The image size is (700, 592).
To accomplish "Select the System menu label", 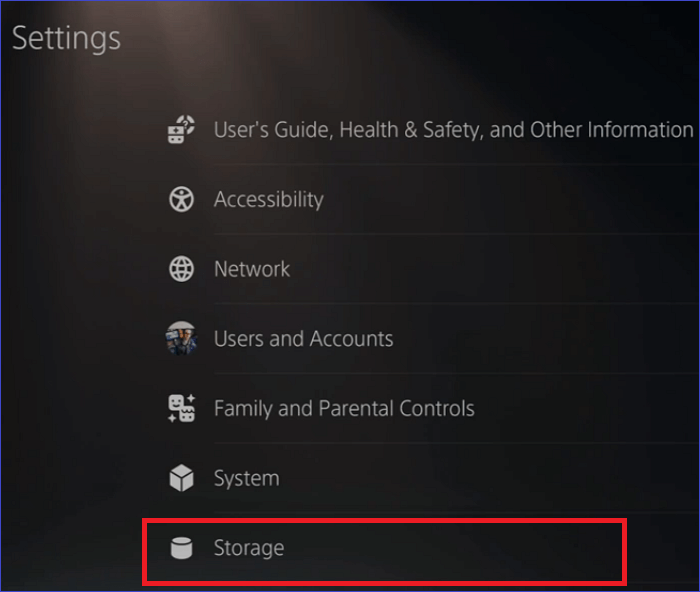I will [246, 478].
